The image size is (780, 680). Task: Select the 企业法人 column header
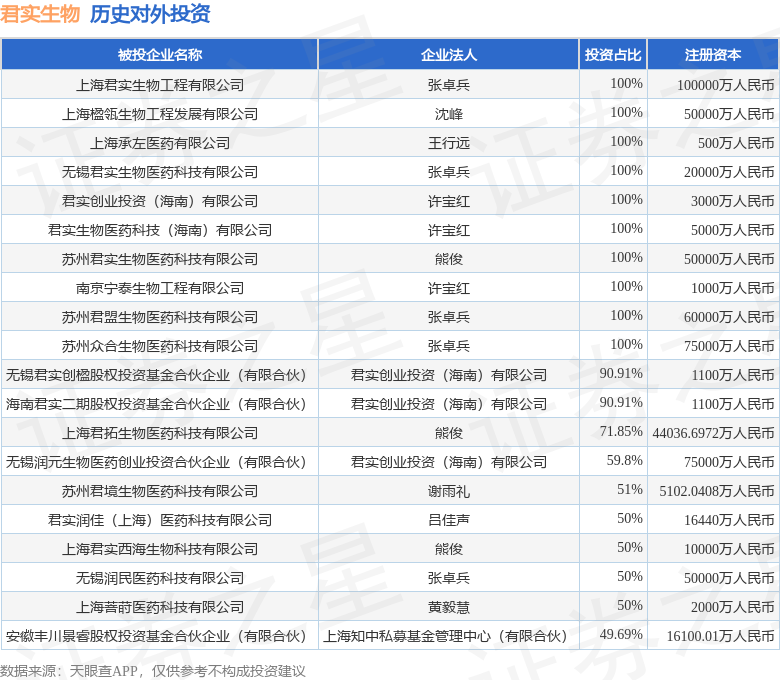click(x=449, y=55)
